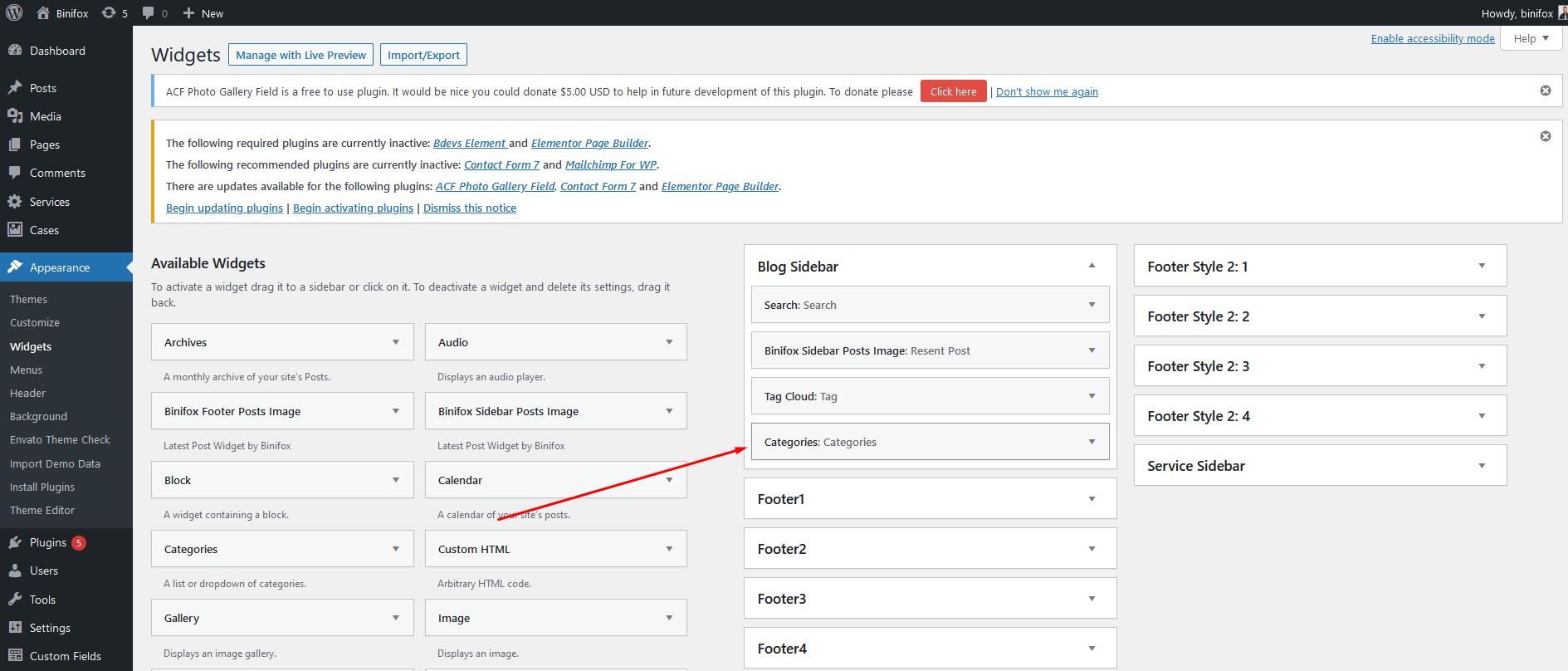Open the updates icon in admin bar

coord(109,12)
